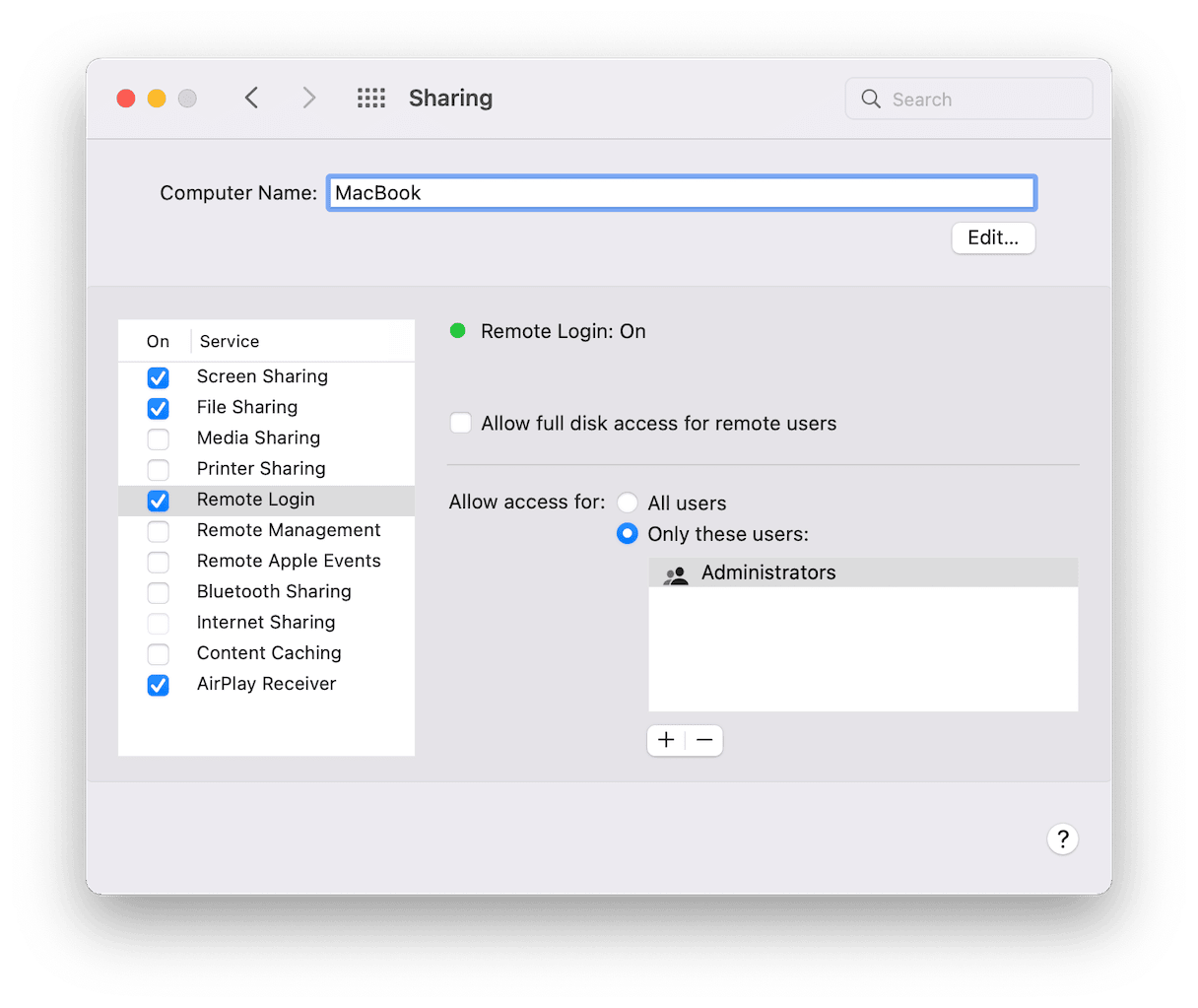Remove user with the minus button

(x=704, y=740)
